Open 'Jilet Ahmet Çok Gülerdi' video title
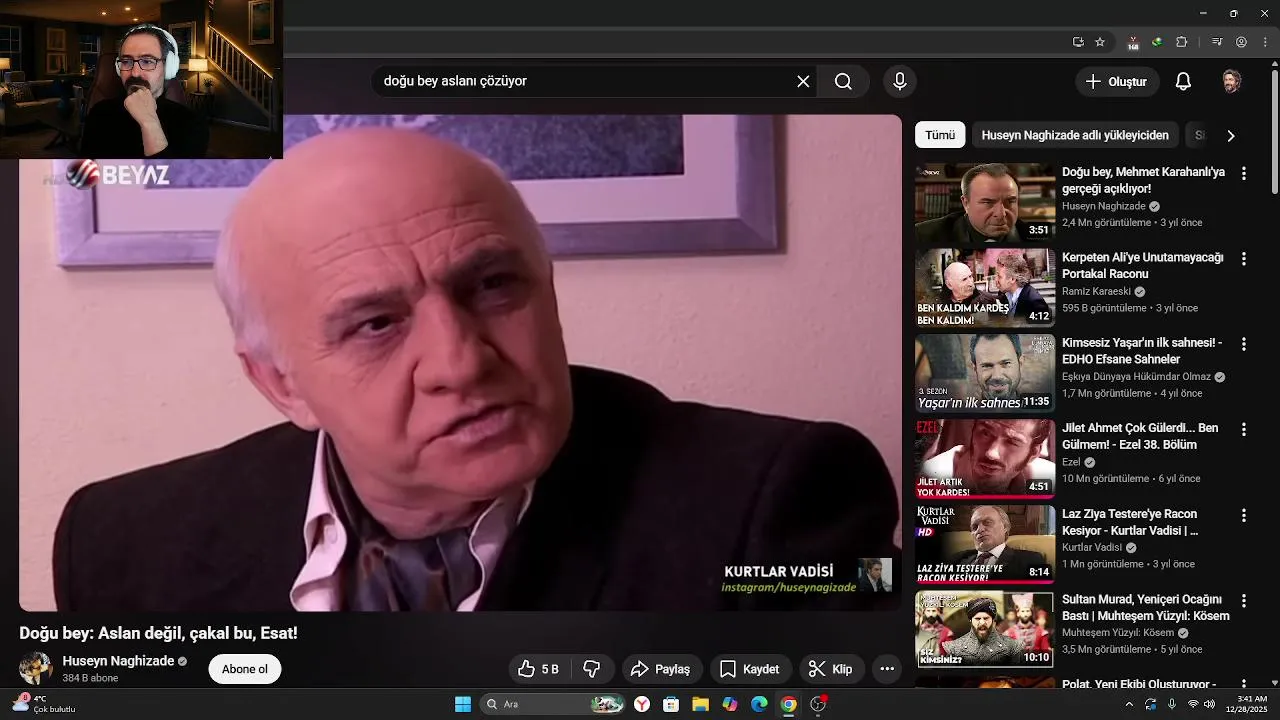This screenshot has width=1280, height=720. coord(1140,436)
